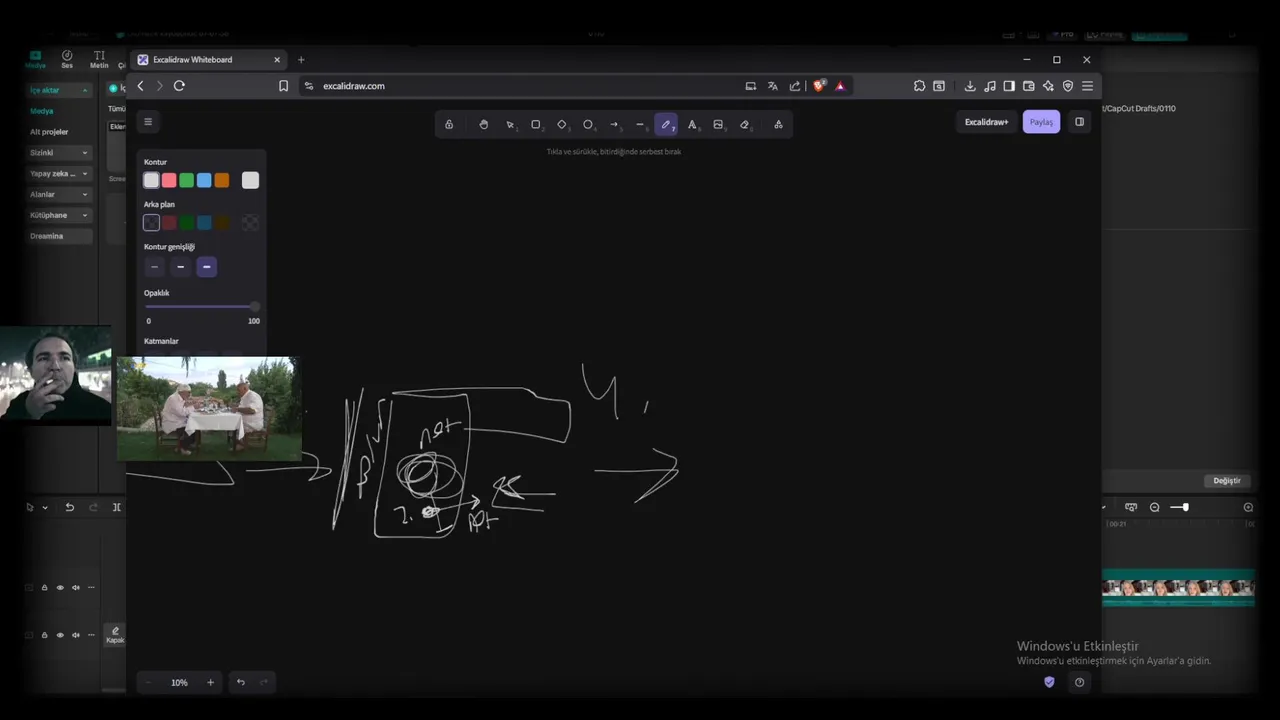Choose the dark green Arka plan background
Viewport: 1280px width, 720px height.
click(x=186, y=223)
